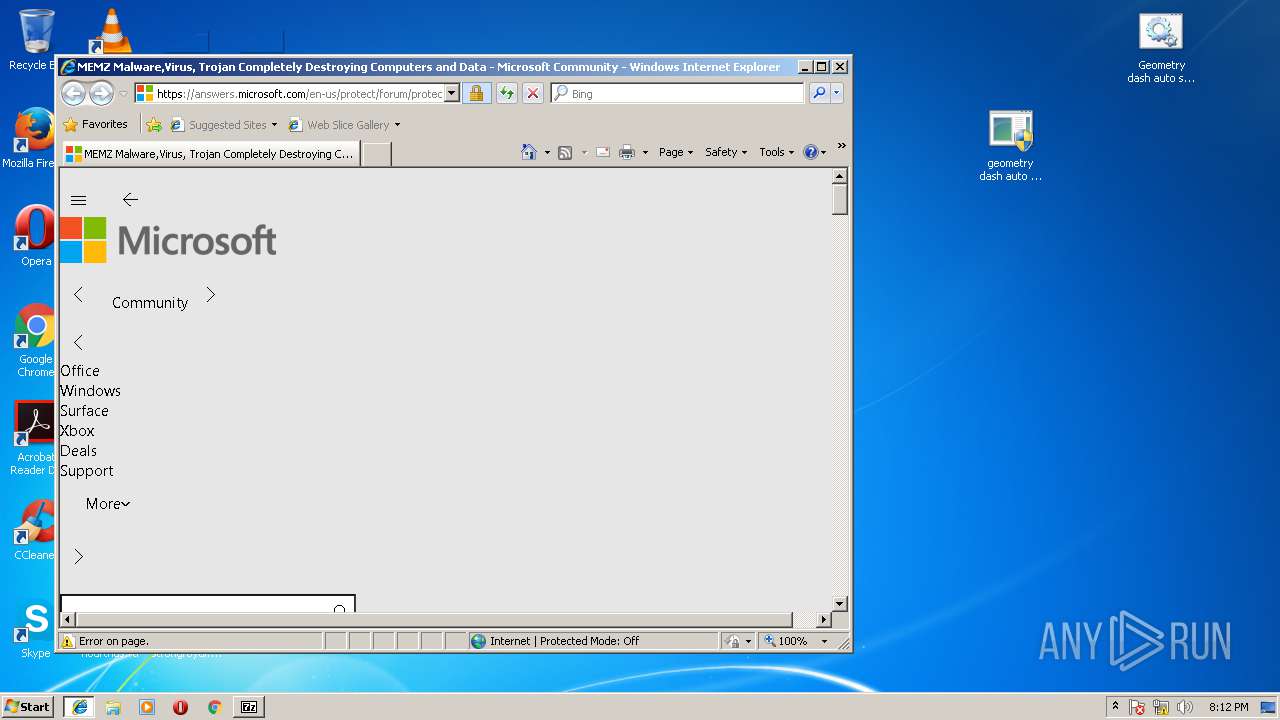Open the Deals link
Image resolution: width=1280 pixels, height=720 pixels.
[78, 450]
